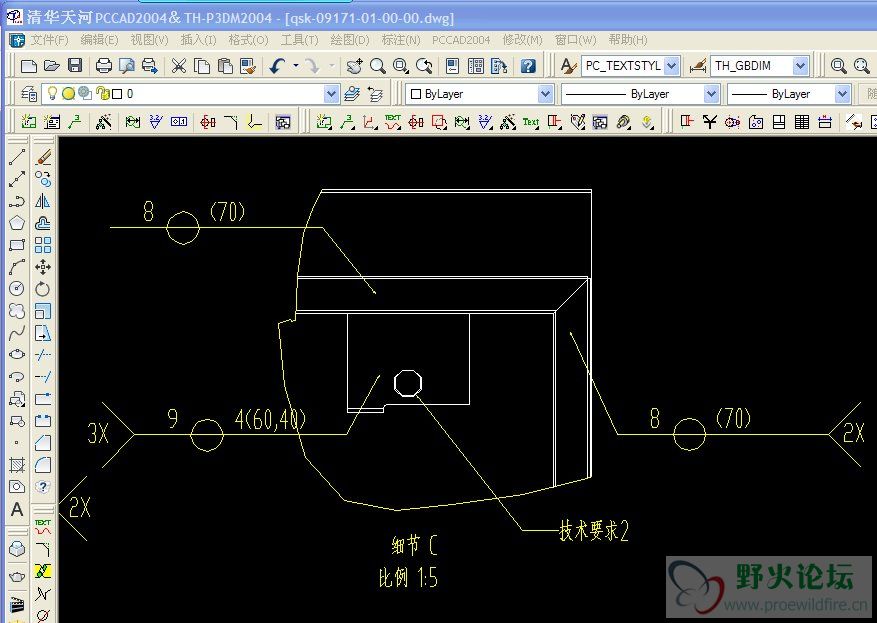Open the 插入(I) menu
877x623 pixels.
198,40
